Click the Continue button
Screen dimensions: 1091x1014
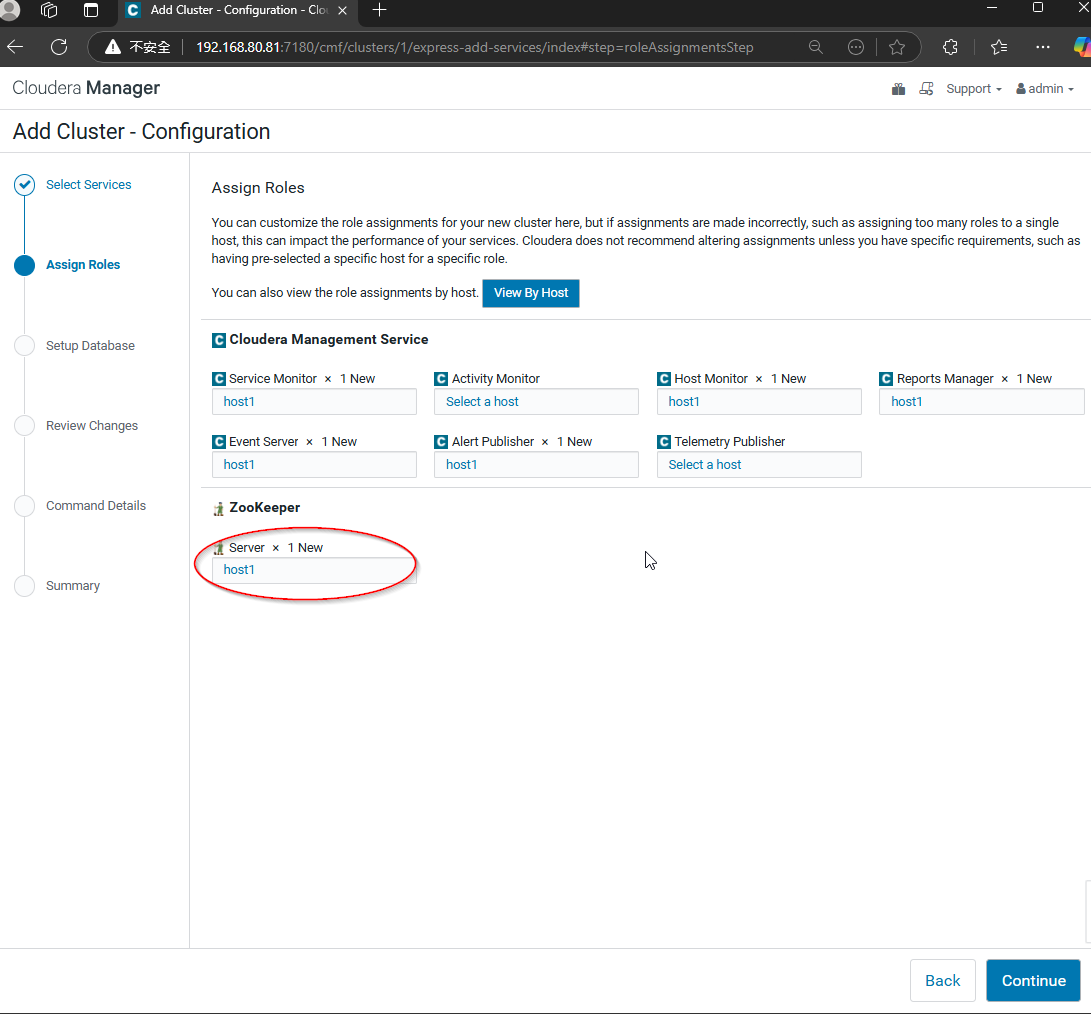[x=1033, y=980]
